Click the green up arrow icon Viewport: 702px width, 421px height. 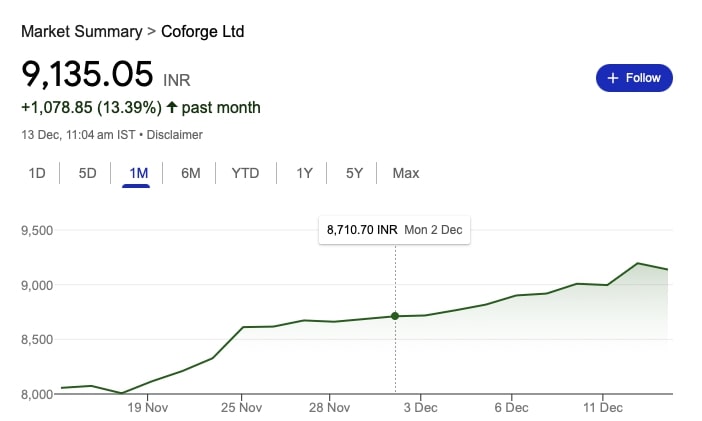pyautogui.click(x=172, y=107)
